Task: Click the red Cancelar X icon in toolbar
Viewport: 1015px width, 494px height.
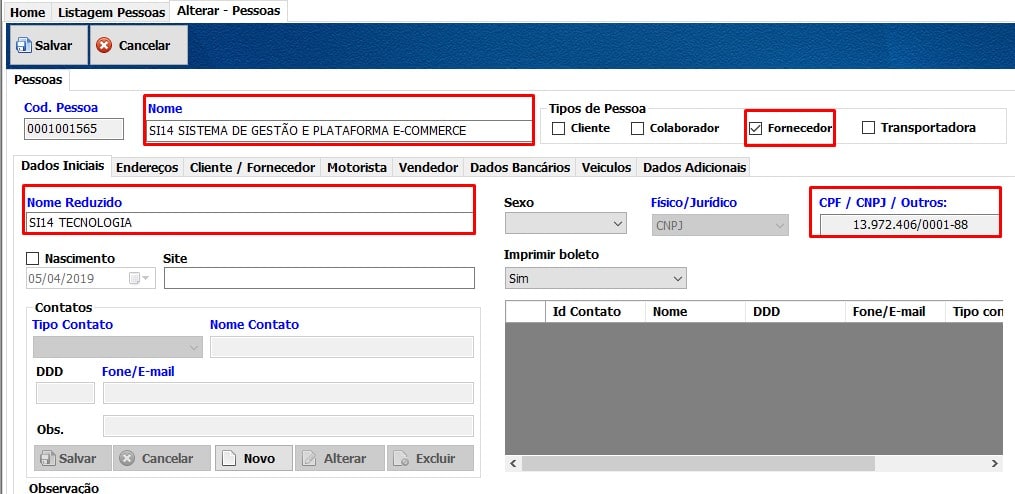Action: pyautogui.click(x=104, y=45)
